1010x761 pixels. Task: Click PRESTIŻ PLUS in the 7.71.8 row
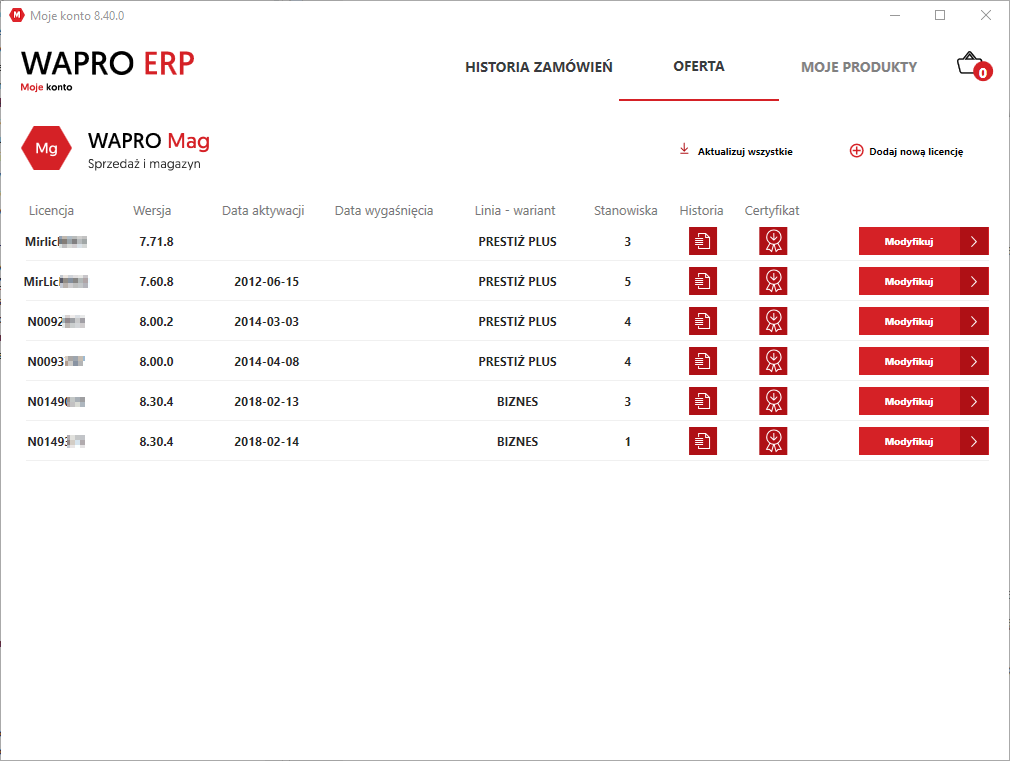(x=517, y=242)
